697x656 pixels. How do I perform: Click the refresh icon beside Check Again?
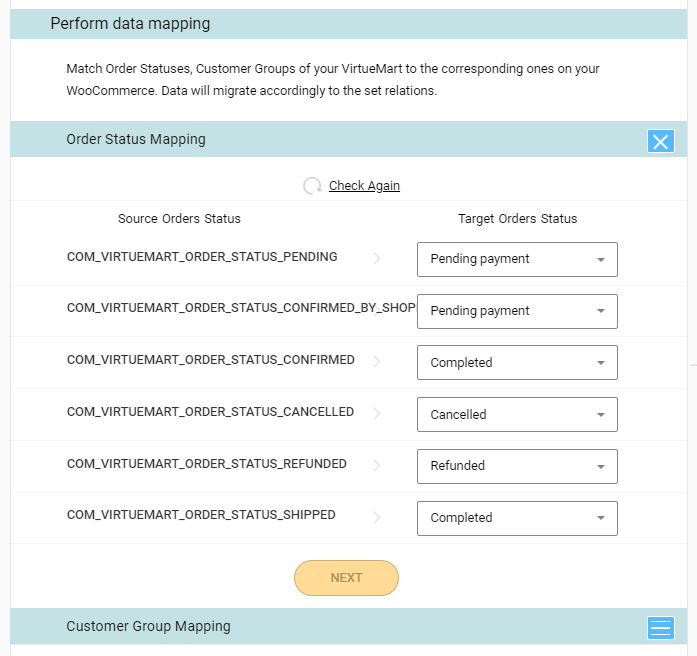312,186
